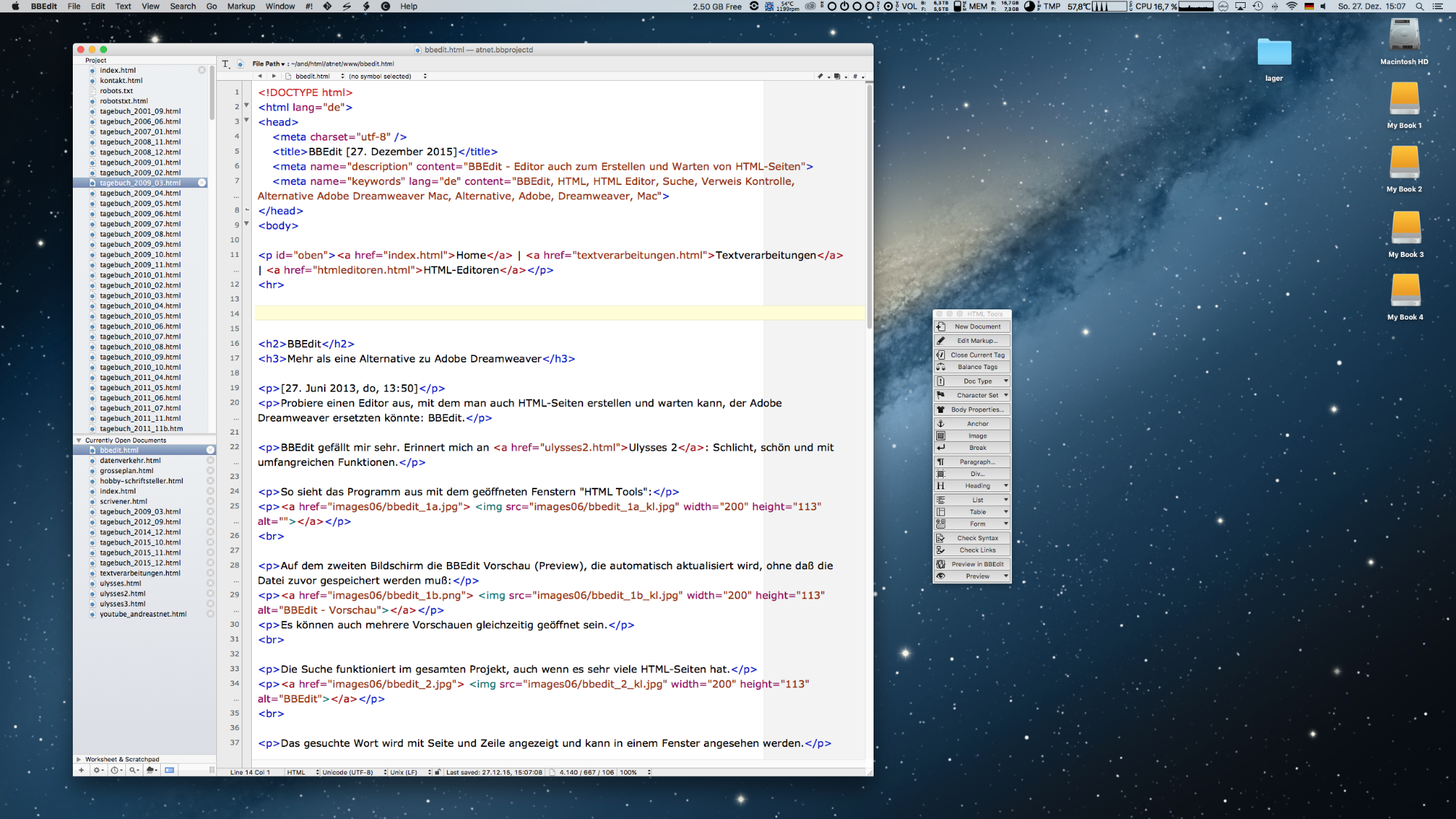Close datenverkehr.html in the open documents list
Screen dimensions: 1456x819
tap(210, 461)
